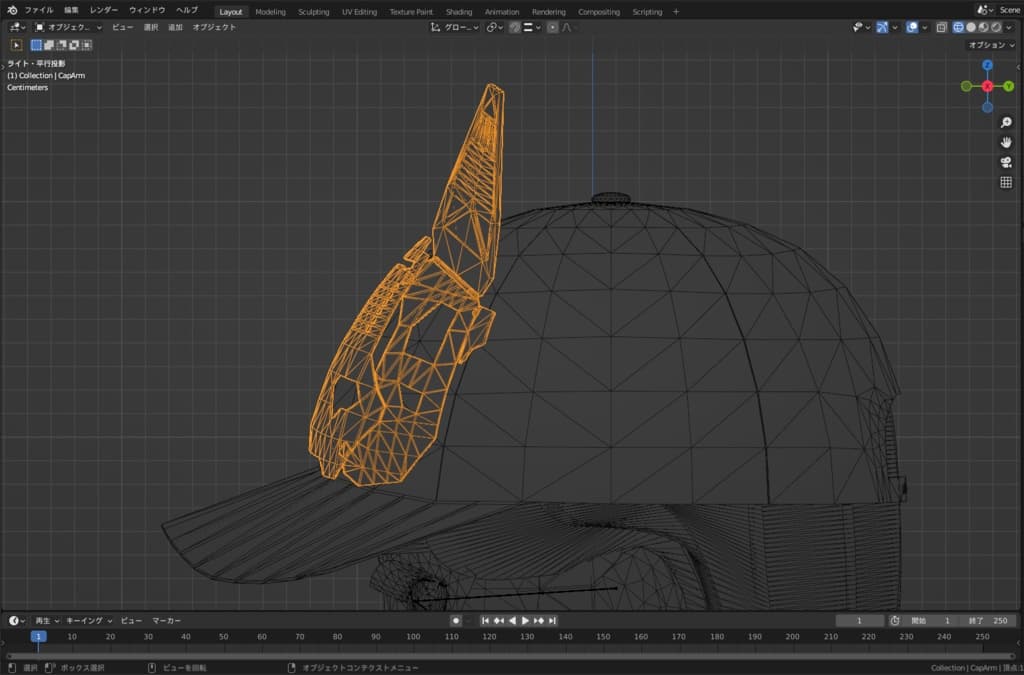Add a new workspace with plus icon

(x=676, y=12)
